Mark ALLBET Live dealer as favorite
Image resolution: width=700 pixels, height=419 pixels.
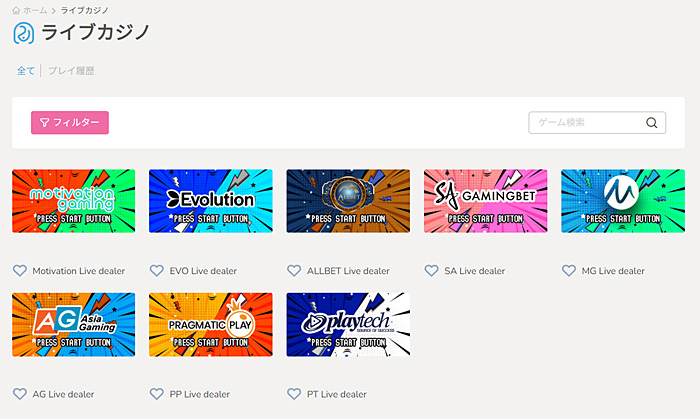[294, 270]
